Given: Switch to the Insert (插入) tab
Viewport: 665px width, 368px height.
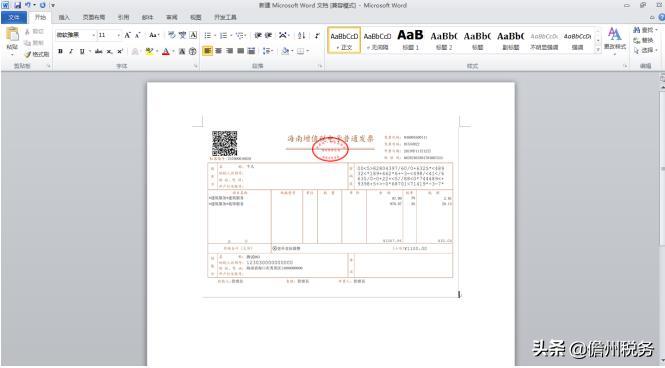Looking at the screenshot, I should click(64, 17).
